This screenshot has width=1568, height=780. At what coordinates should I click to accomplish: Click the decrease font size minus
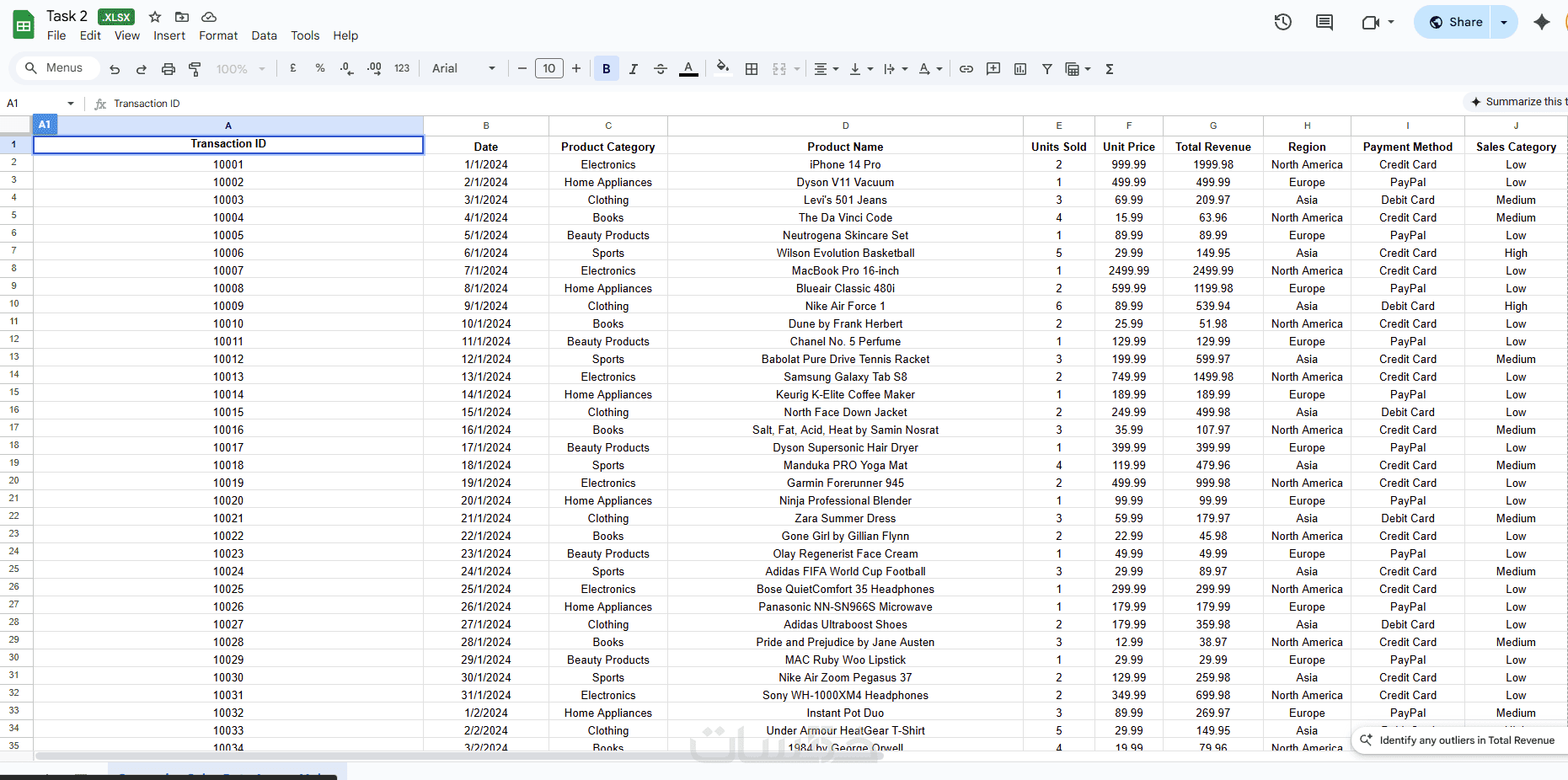point(522,69)
